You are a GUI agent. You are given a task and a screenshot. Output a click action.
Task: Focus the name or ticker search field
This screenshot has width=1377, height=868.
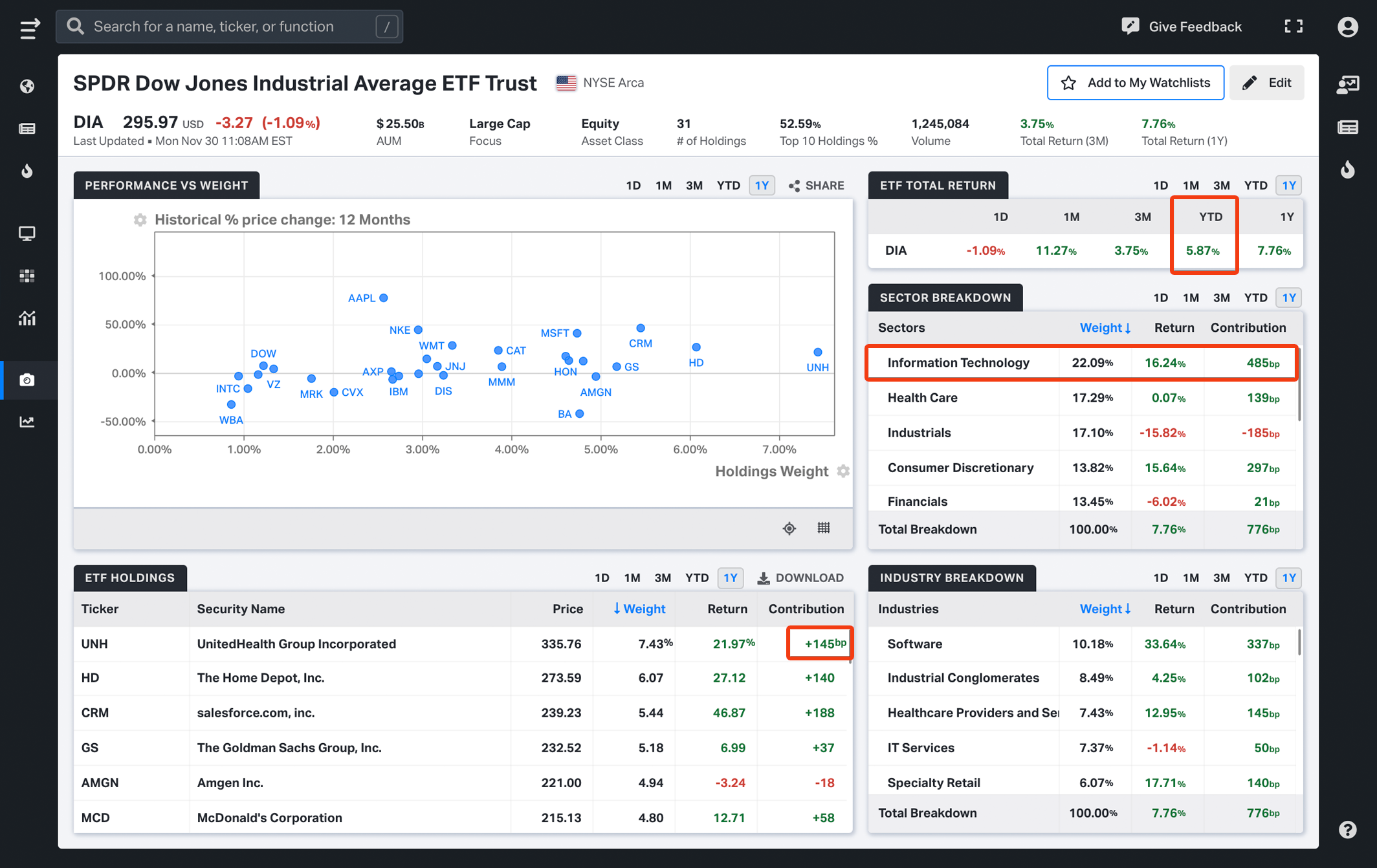[230, 27]
